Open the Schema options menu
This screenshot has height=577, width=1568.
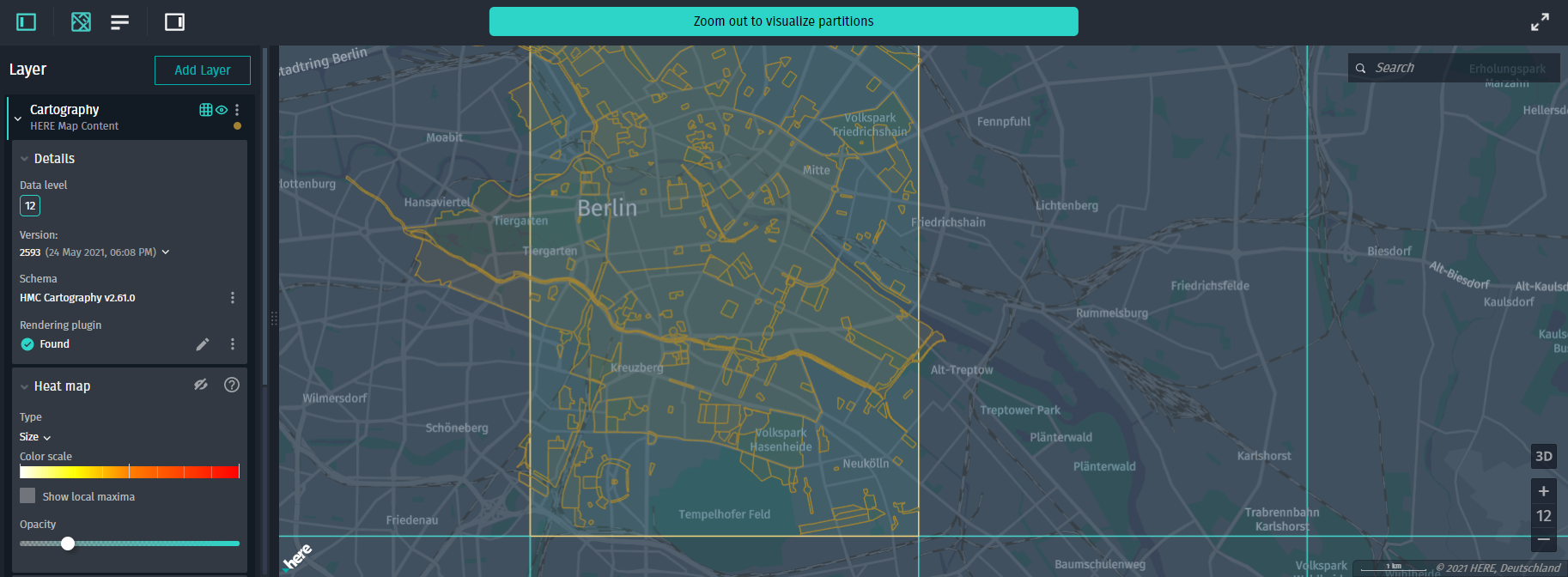[x=232, y=298]
